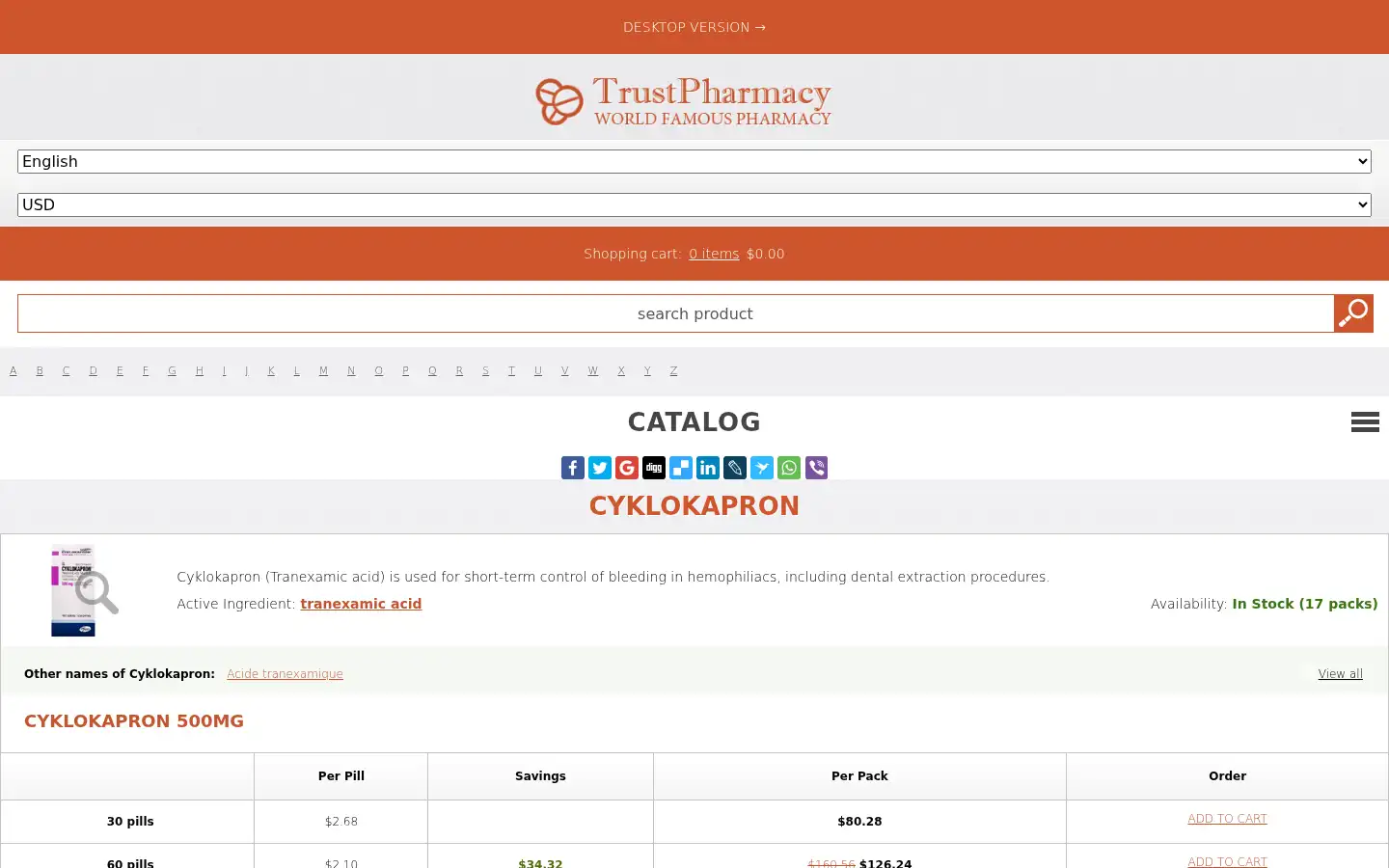Browse products starting with T
The image size is (1389, 868).
click(511, 370)
